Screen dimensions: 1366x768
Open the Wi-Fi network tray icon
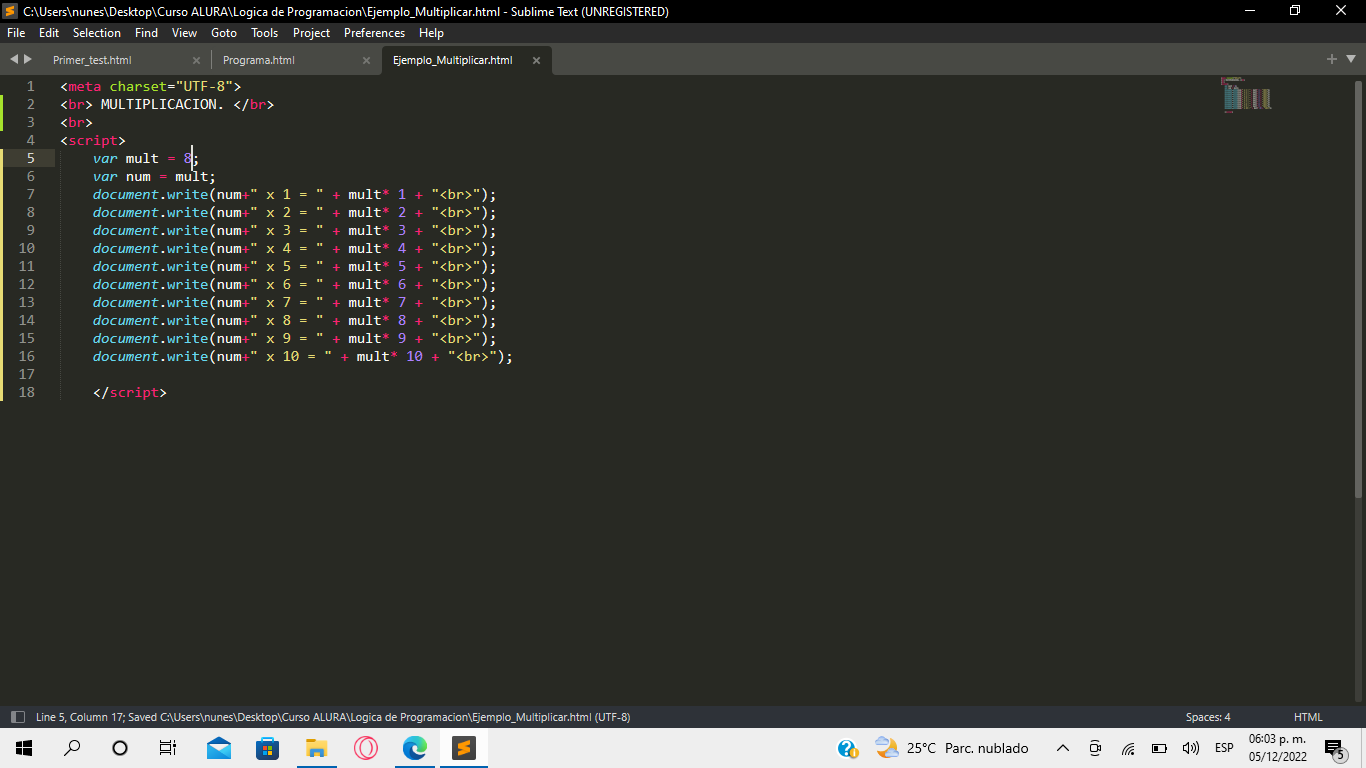click(1128, 748)
